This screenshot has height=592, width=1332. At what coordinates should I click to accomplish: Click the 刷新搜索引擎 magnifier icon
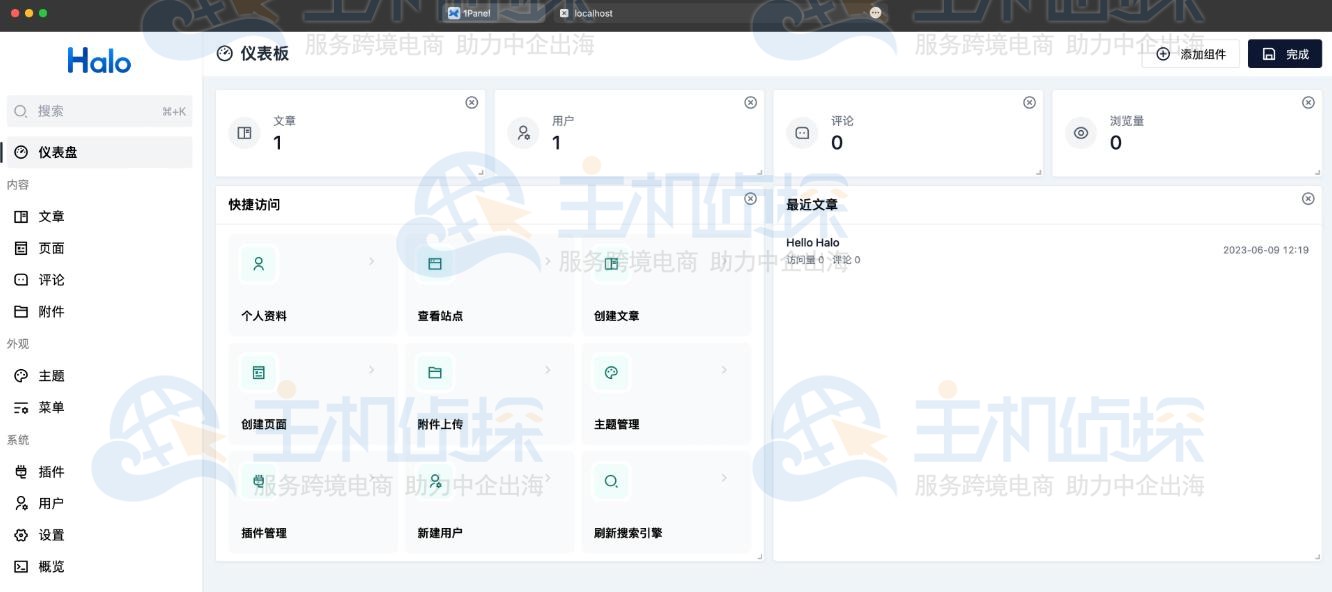[x=611, y=480]
